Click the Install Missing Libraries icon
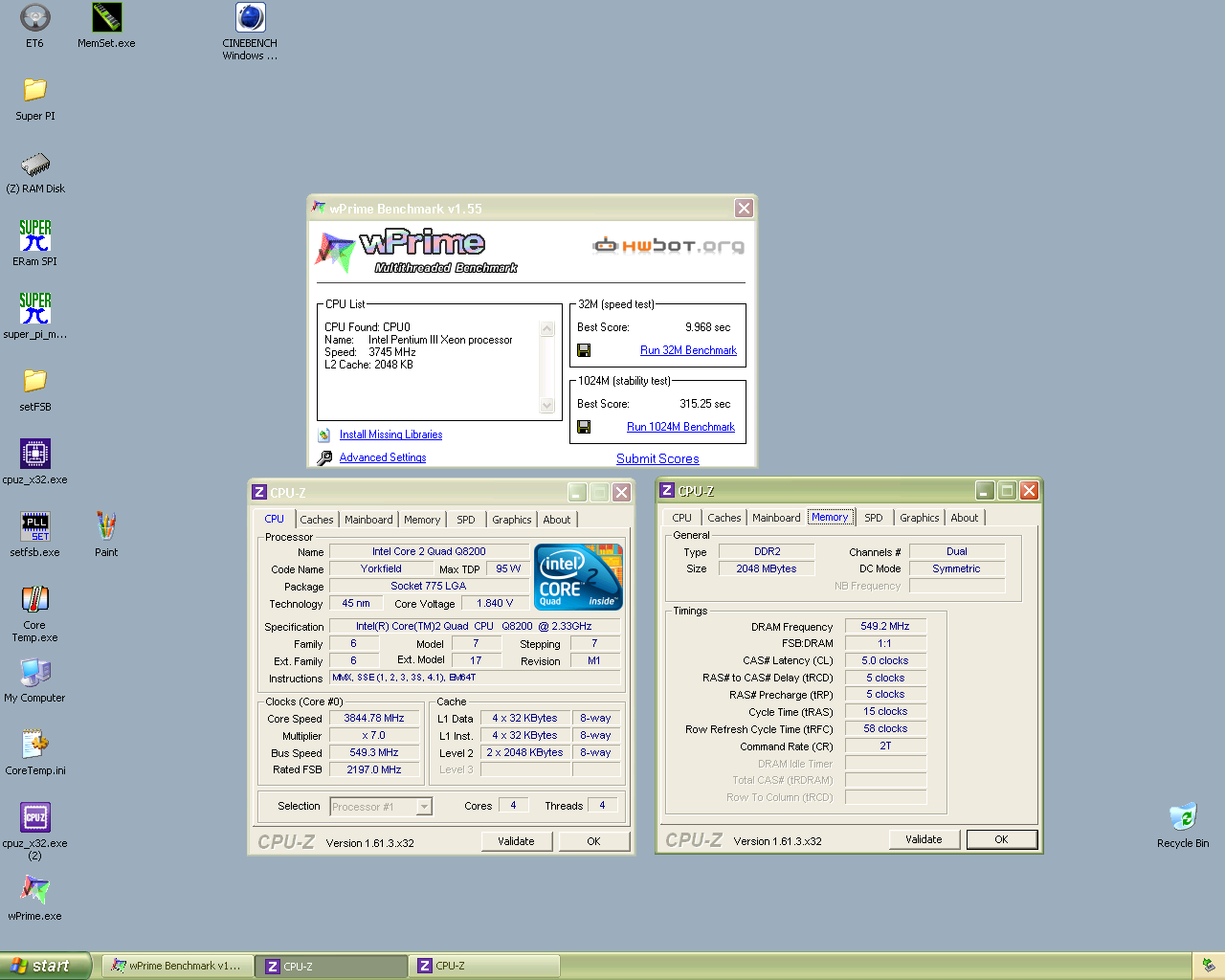Viewport: 1225px width, 980px height. (x=324, y=434)
